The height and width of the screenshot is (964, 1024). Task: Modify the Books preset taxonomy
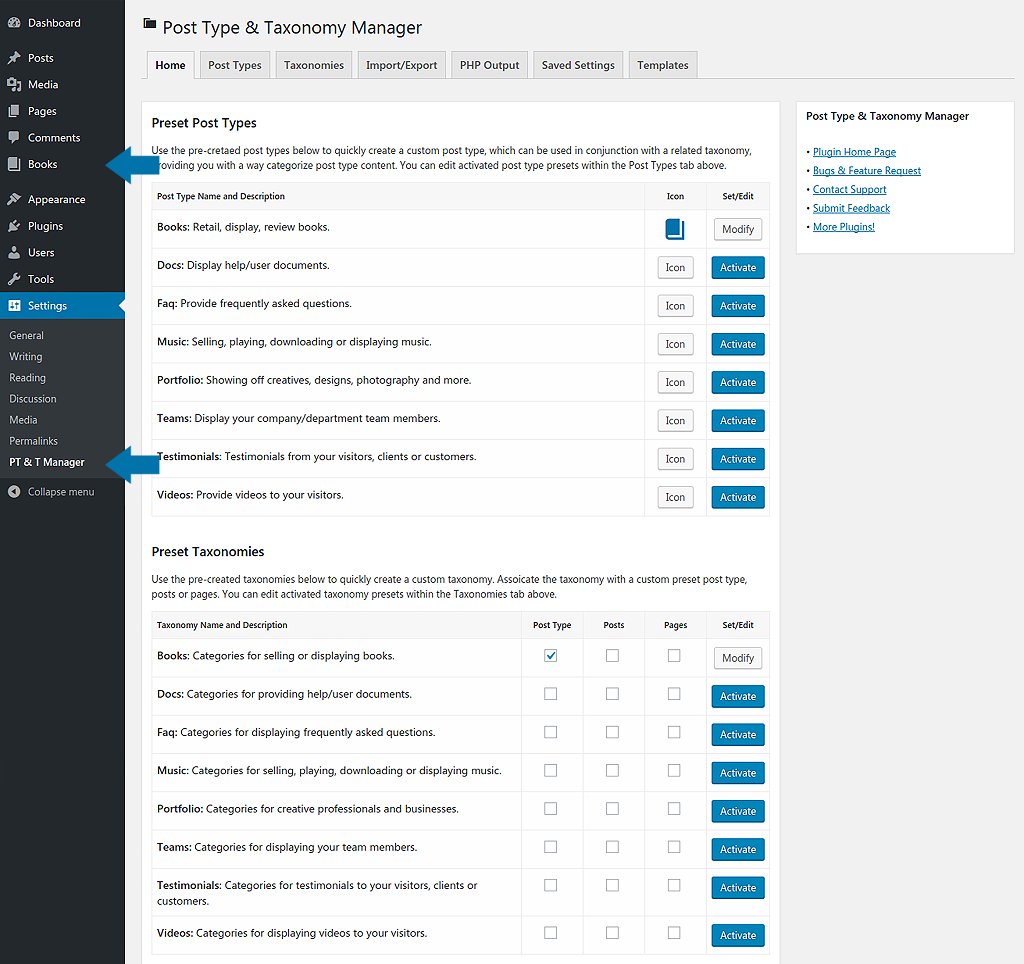pyautogui.click(x=738, y=658)
